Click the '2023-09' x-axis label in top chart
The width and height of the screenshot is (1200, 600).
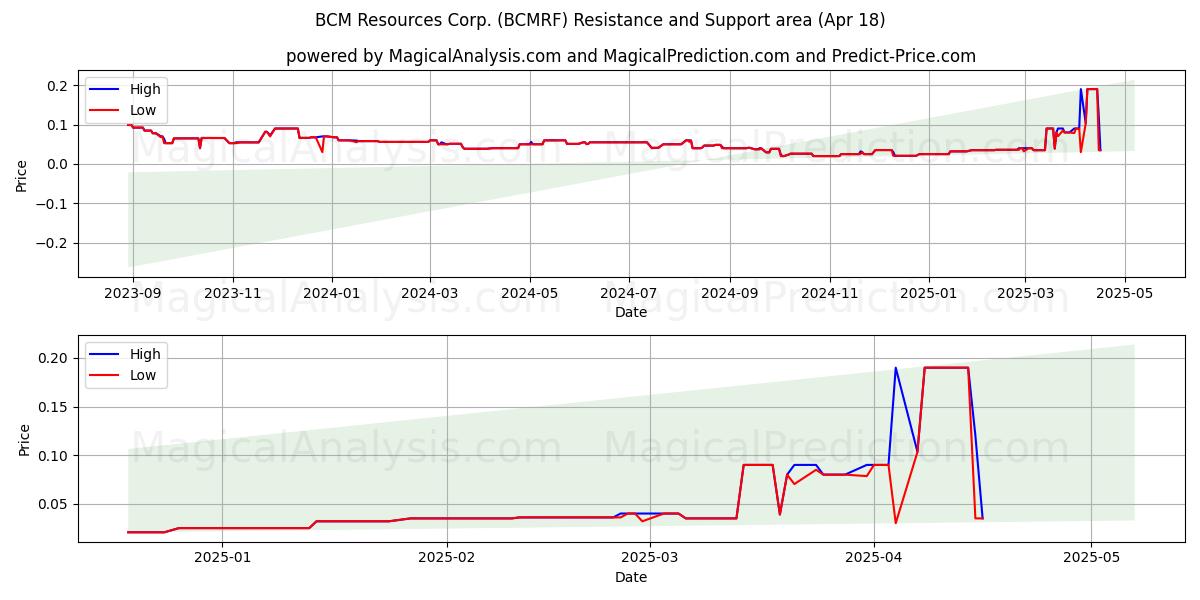pyautogui.click(x=134, y=294)
